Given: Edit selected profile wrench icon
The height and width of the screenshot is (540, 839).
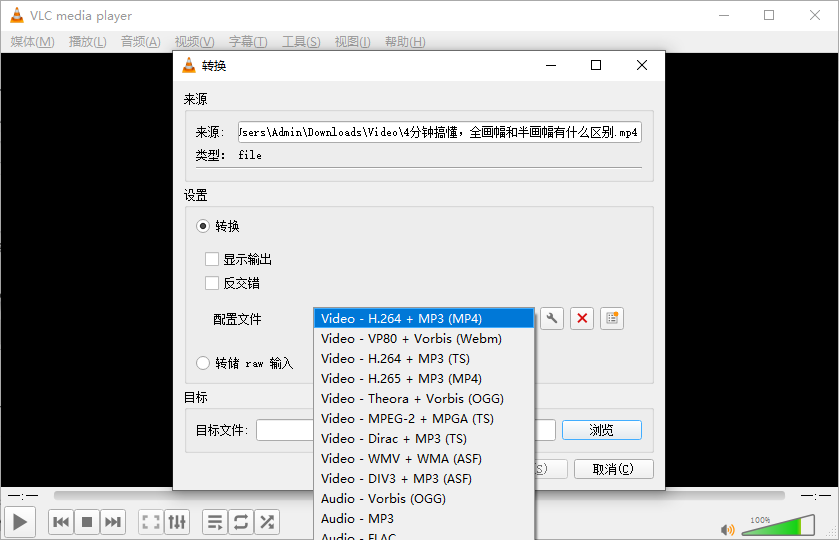Looking at the screenshot, I should [x=552, y=318].
